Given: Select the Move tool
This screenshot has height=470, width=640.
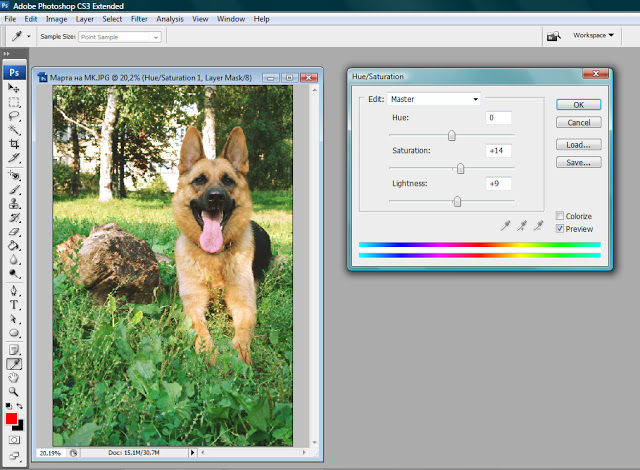Looking at the screenshot, I should click(x=14, y=88).
